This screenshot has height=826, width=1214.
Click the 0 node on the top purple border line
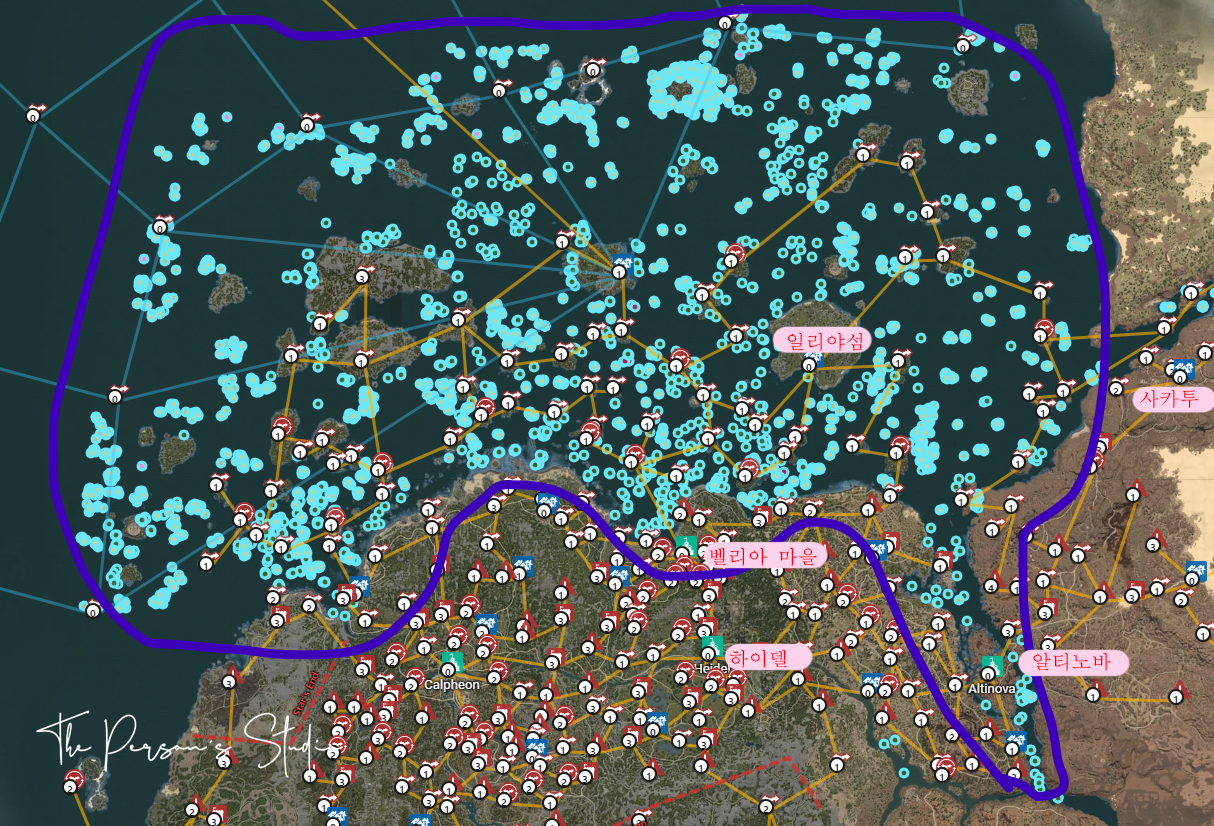tap(725, 22)
